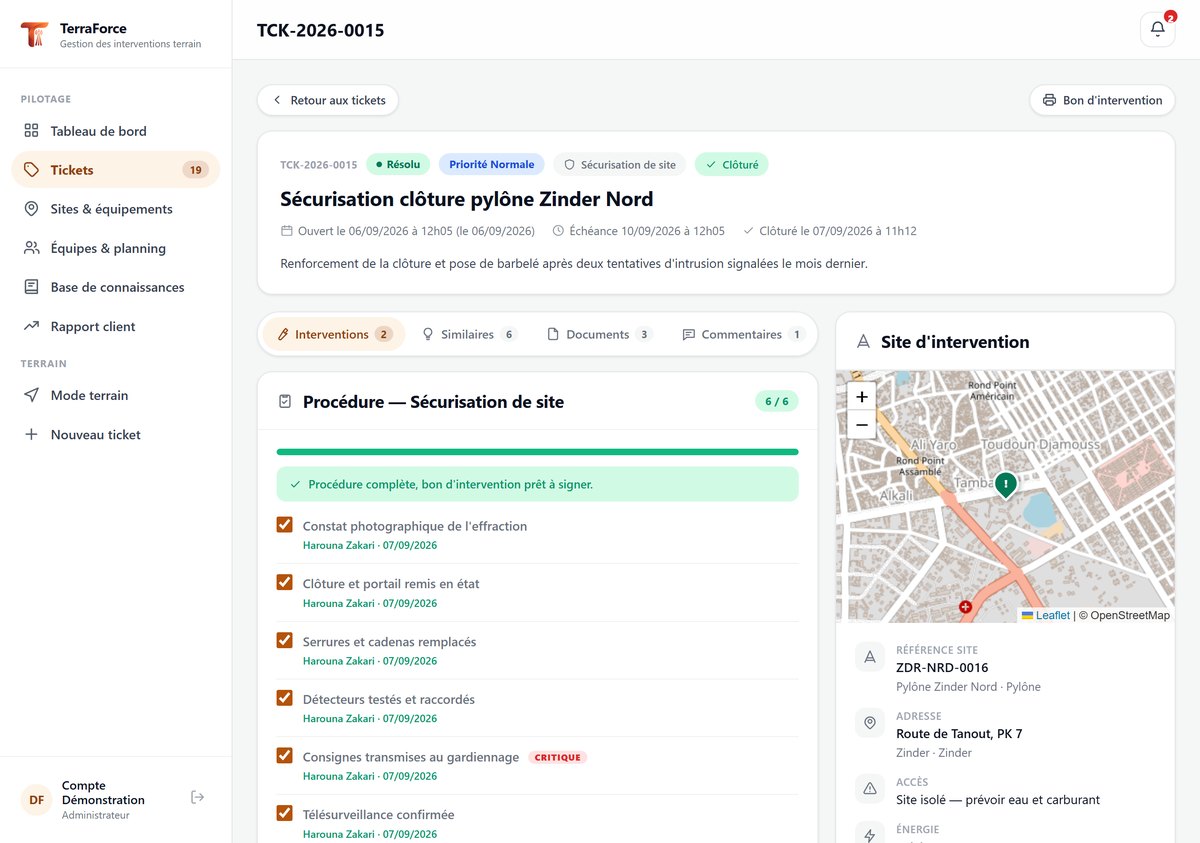Create a Nouveau ticket
Image resolution: width=1200 pixels, height=843 pixels.
(x=115, y=434)
